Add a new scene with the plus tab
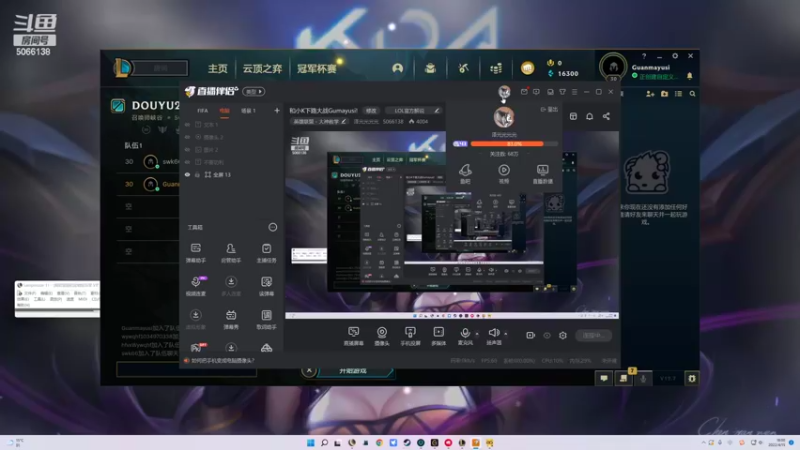The width and height of the screenshot is (800, 450). tap(277, 111)
